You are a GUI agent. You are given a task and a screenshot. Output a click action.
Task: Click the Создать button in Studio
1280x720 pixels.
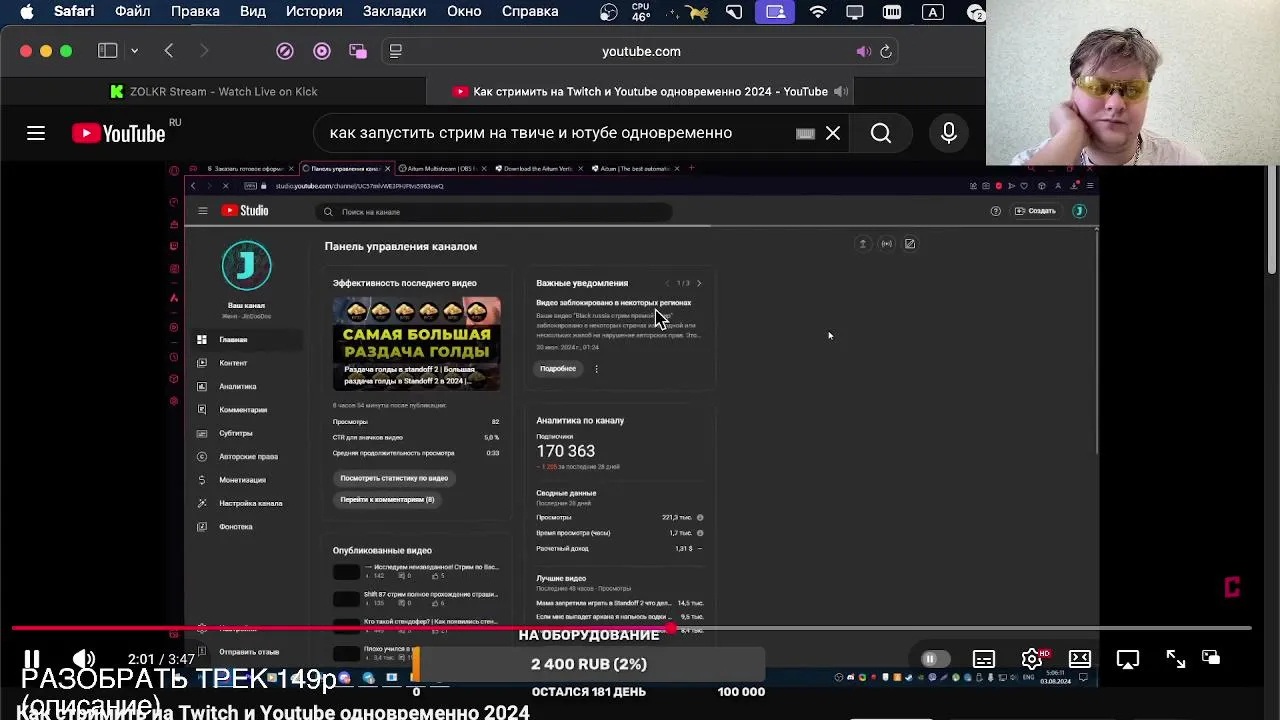tap(1035, 211)
